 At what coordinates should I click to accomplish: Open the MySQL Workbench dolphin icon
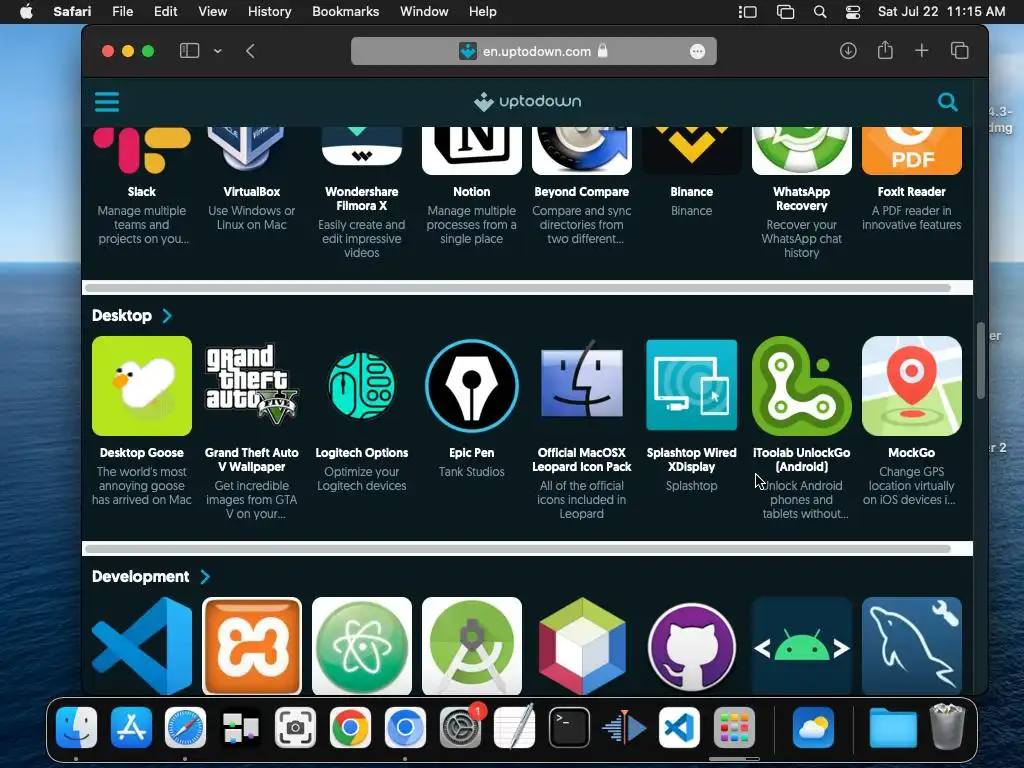(x=912, y=646)
